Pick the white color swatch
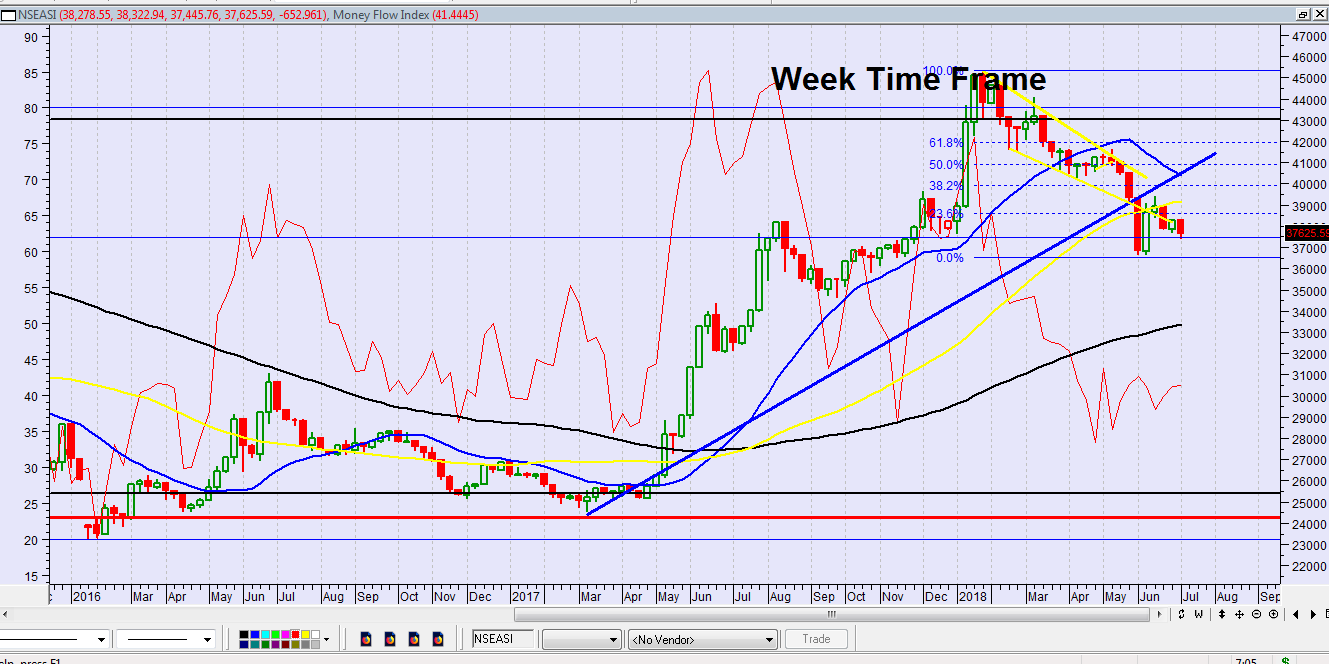 pos(315,634)
